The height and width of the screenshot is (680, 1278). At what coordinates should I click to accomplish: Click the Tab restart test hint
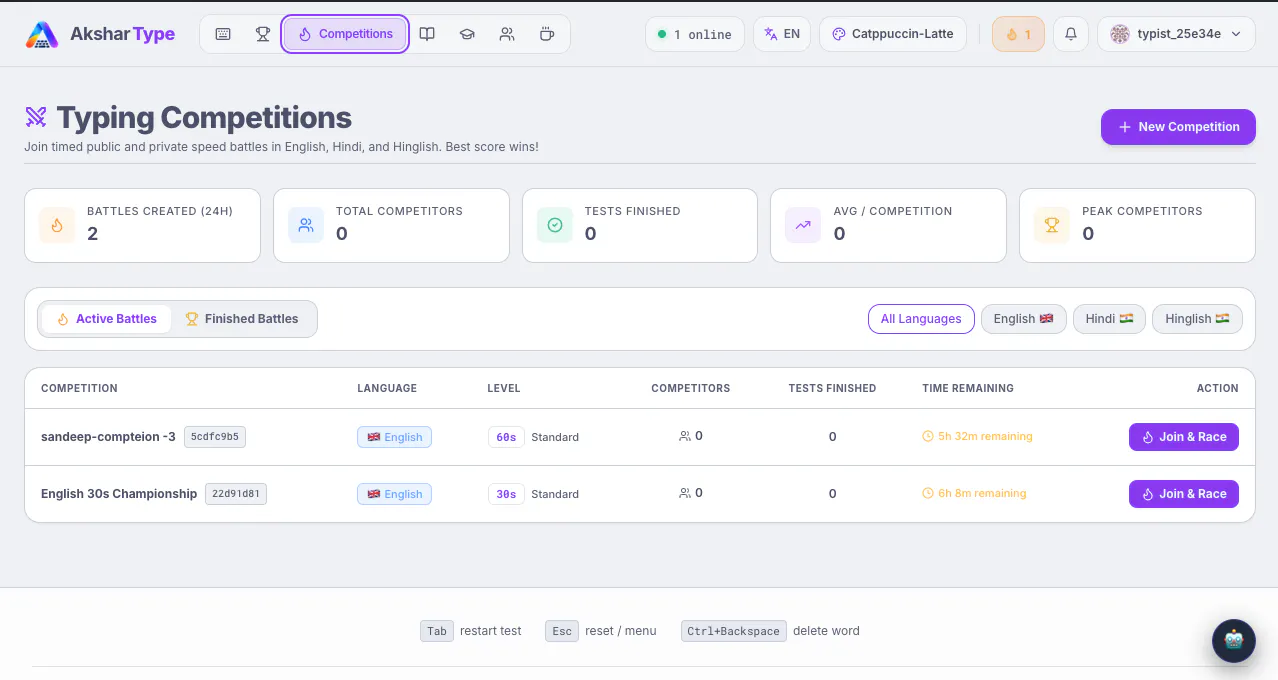471,631
